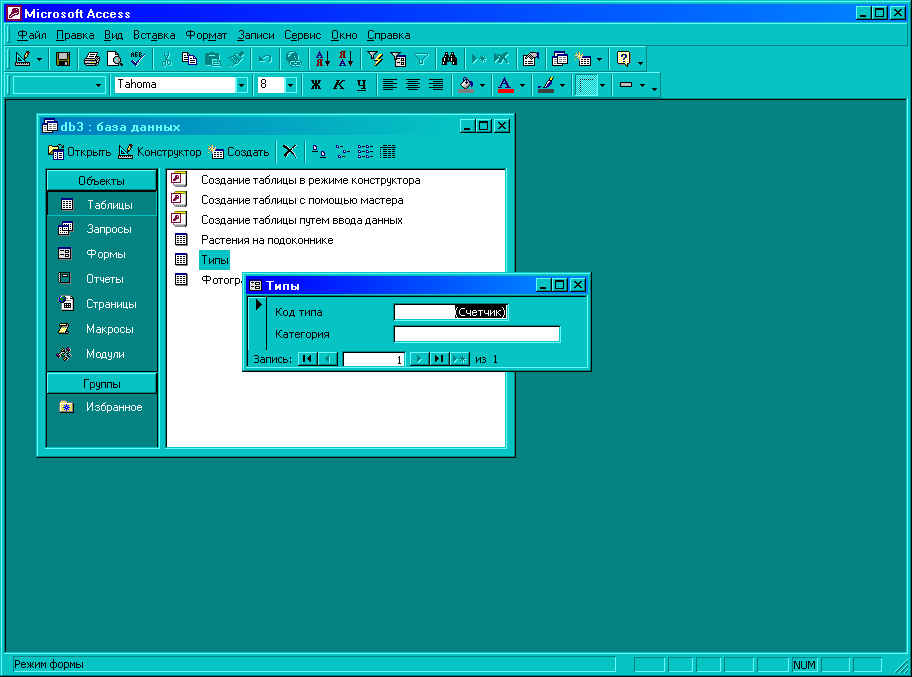Click the Print icon in toolbar
The image size is (912, 677).
pos(91,59)
